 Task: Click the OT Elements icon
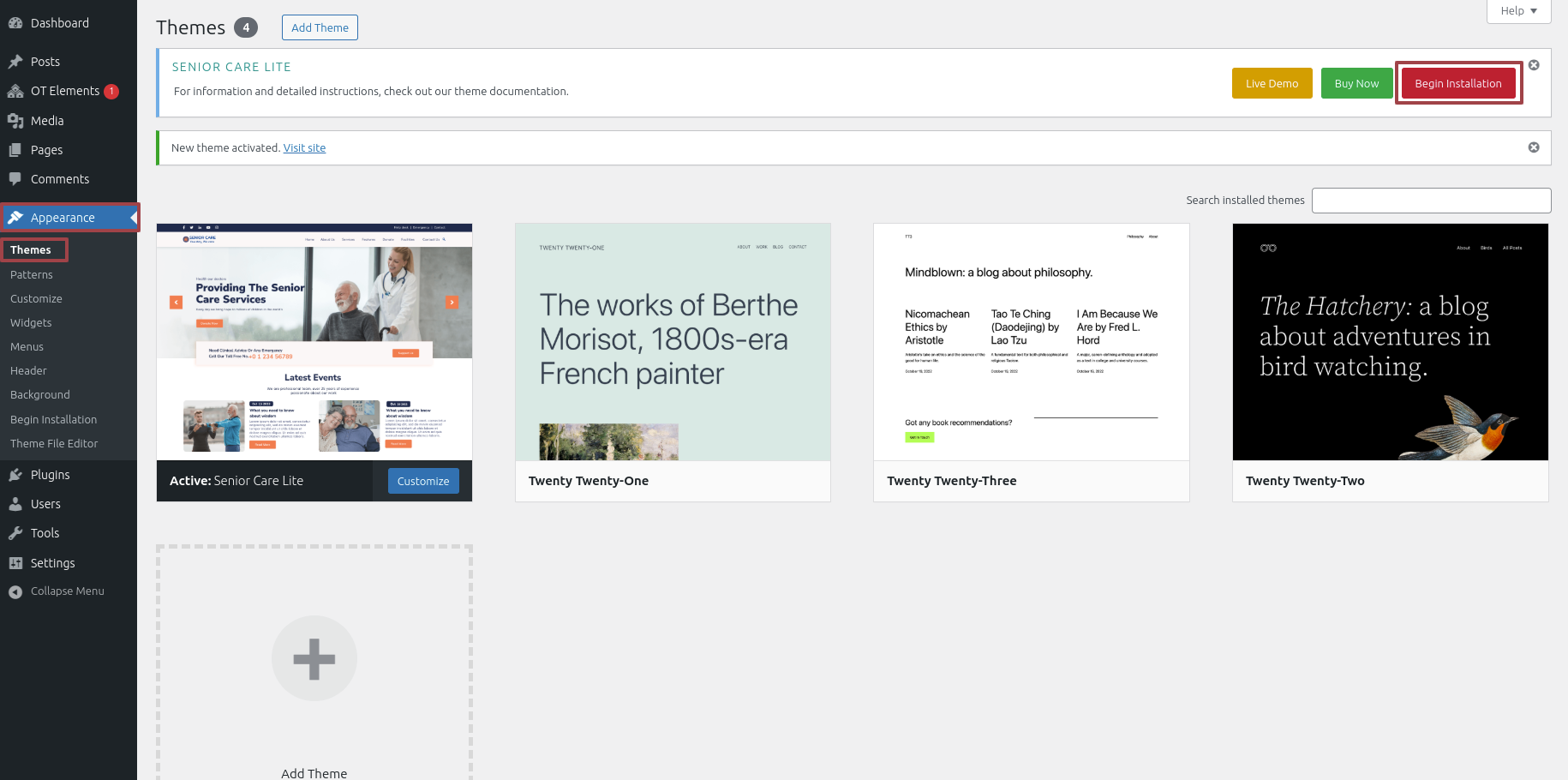(15, 91)
